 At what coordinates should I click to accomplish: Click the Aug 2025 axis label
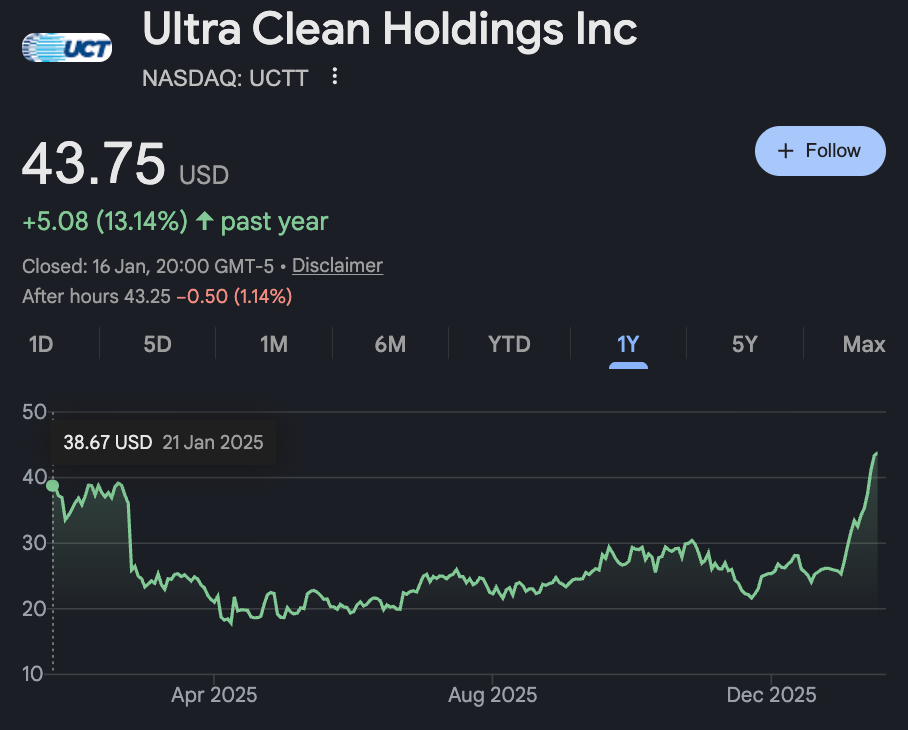pyautogui.click(x=493, y=695)
